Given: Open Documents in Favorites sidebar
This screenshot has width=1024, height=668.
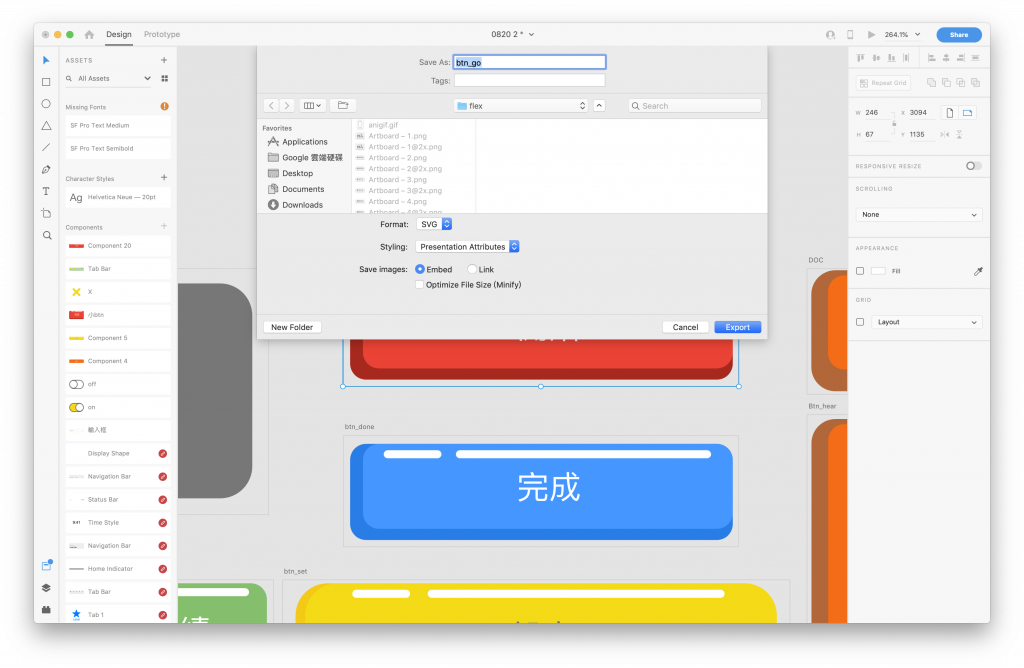Looking at the screenshot, I should [x=296, y=189].
